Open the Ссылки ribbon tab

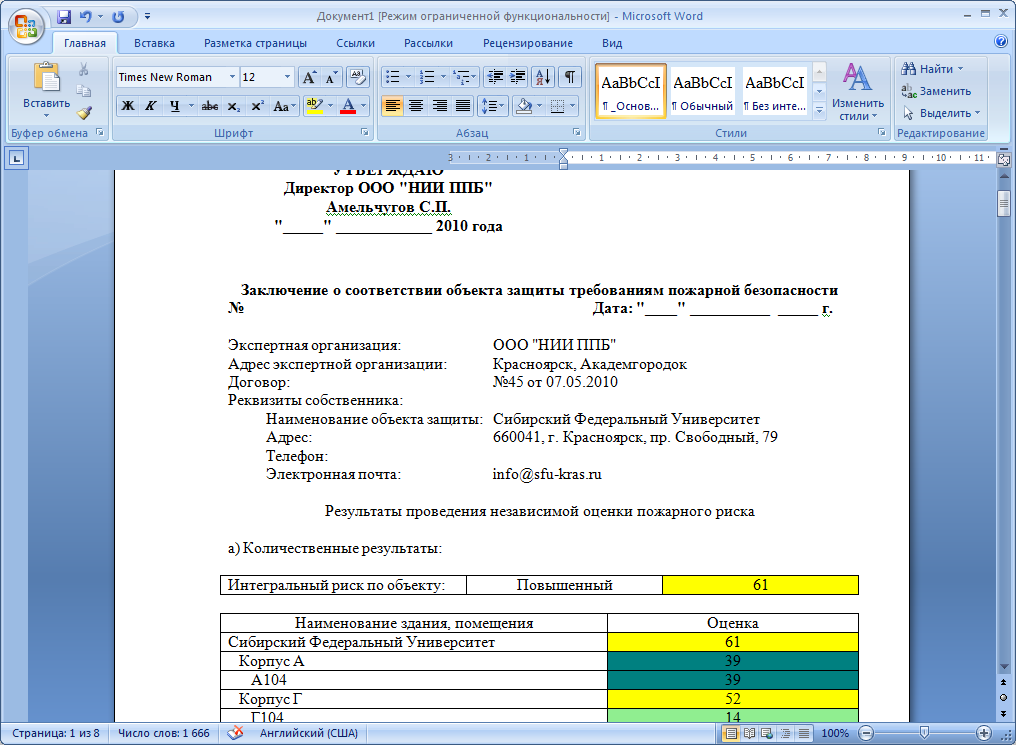(355, 43)
